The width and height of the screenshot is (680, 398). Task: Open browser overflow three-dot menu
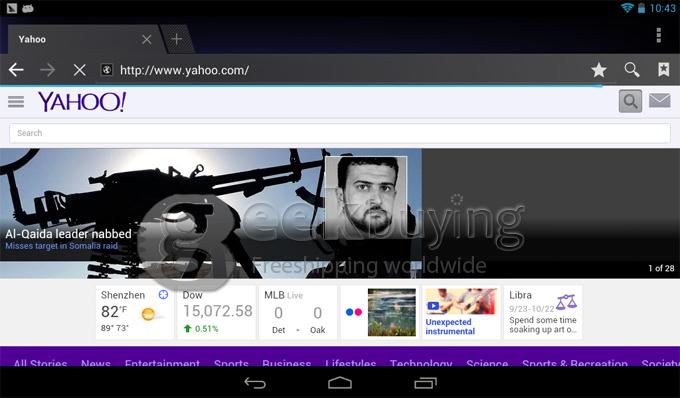point(658,35)
